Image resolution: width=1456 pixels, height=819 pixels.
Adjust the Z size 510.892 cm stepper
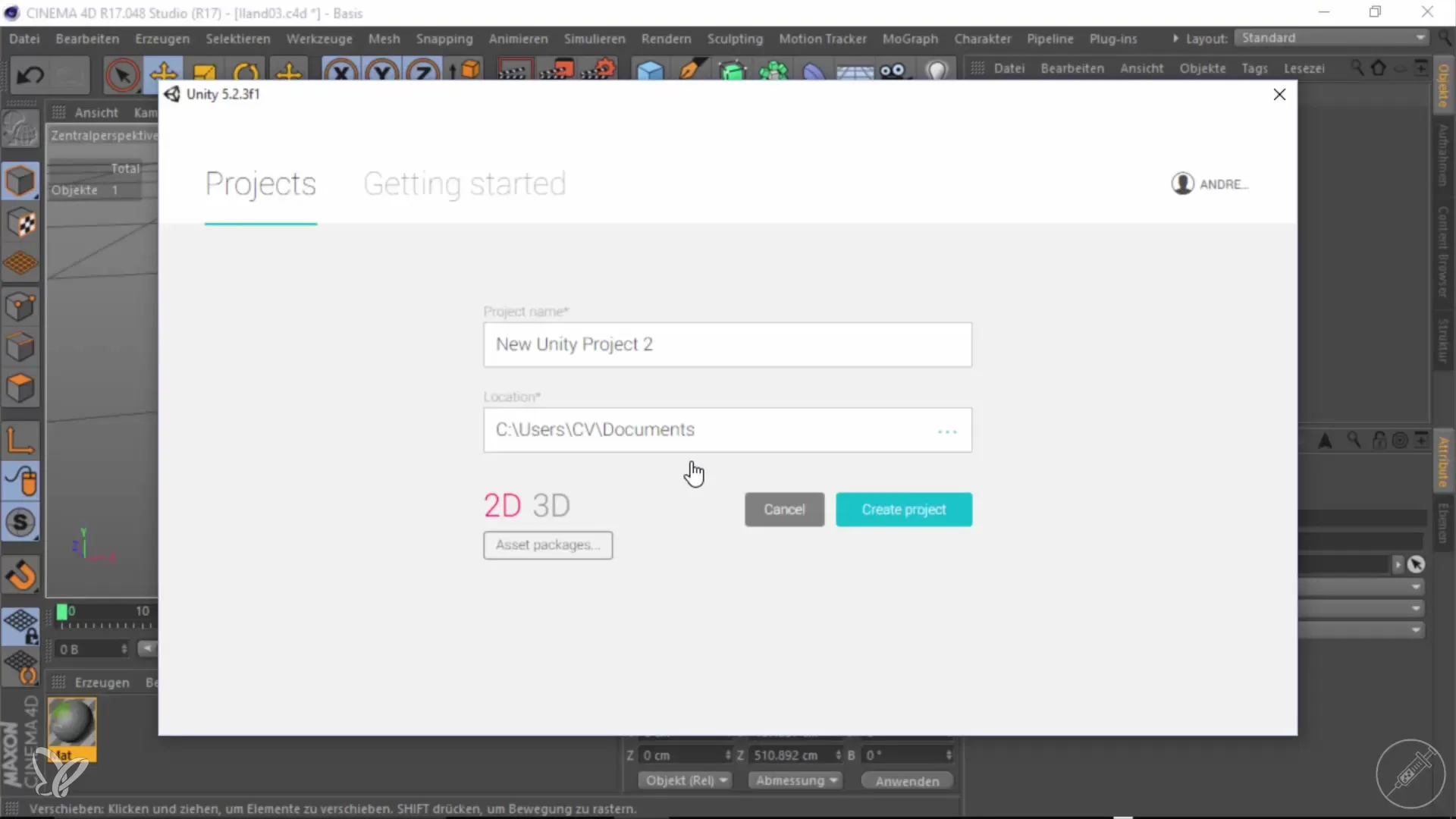click(x=838, y=755)
